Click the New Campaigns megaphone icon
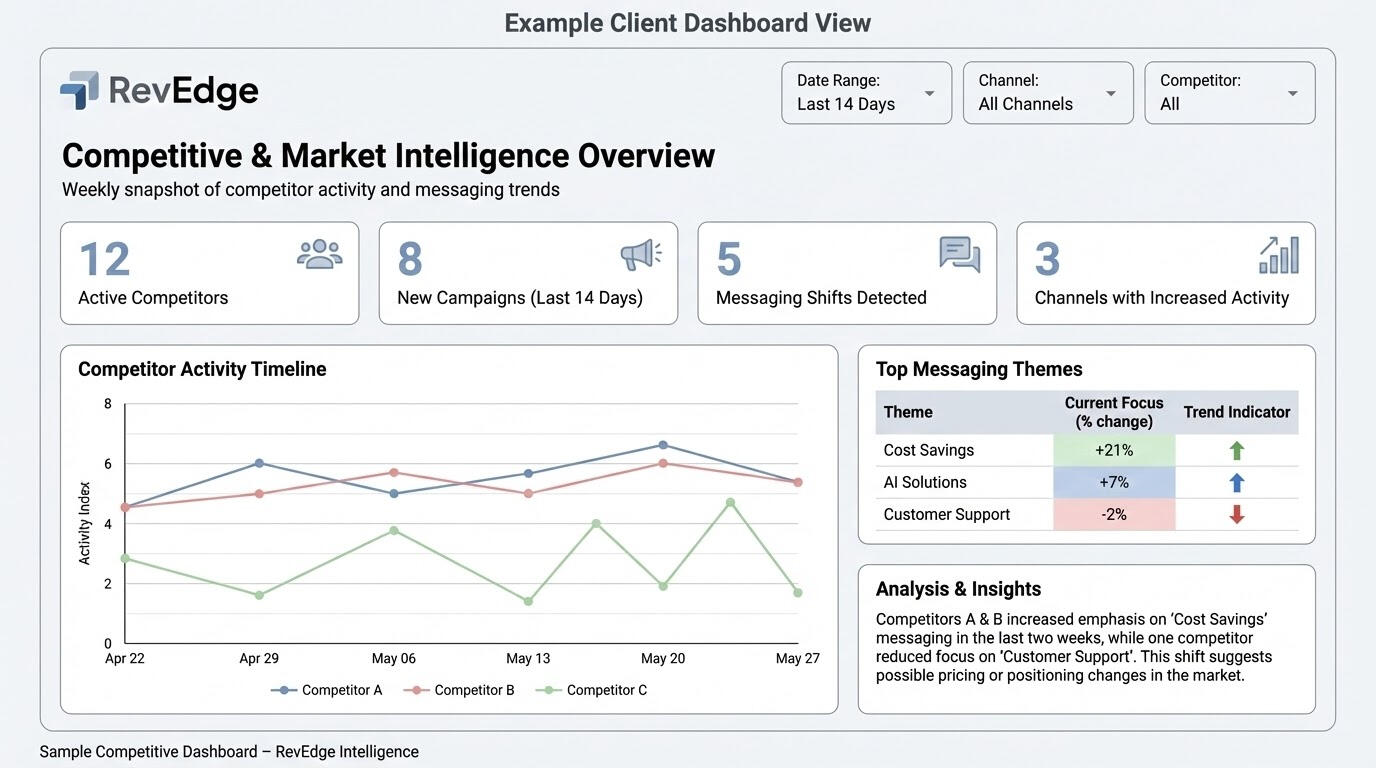 (x=640, y=254)
